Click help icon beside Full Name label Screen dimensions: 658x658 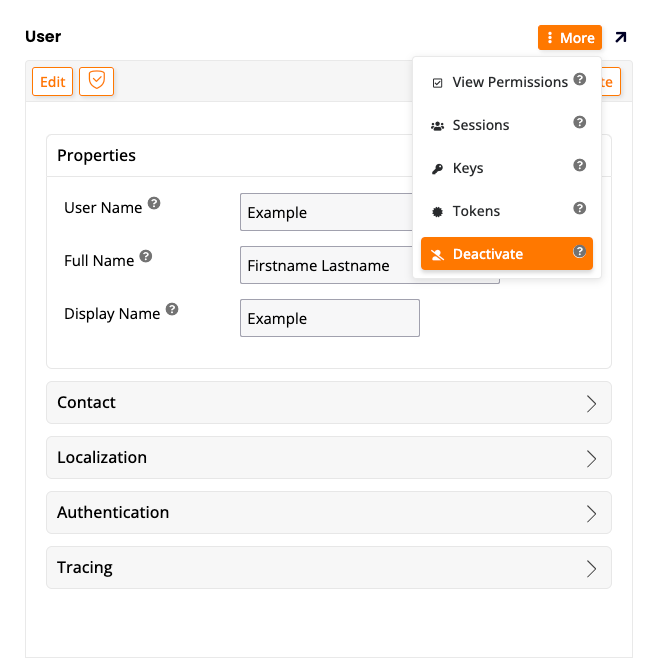(146, 257)
